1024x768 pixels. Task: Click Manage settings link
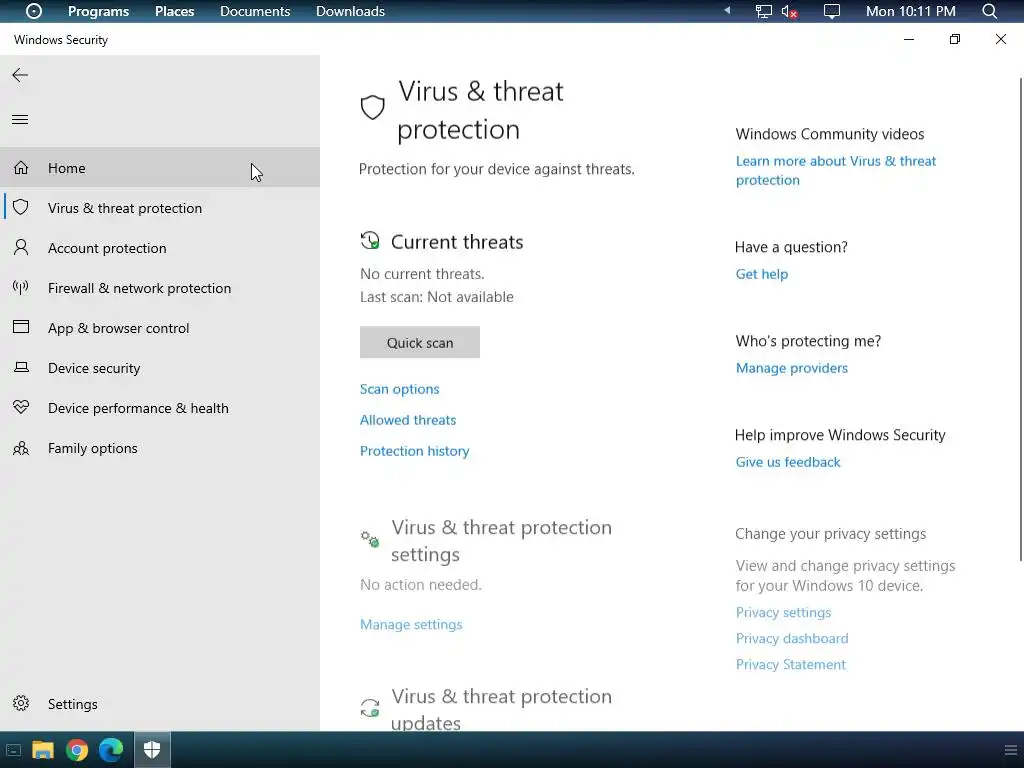[x=411, y=624]
